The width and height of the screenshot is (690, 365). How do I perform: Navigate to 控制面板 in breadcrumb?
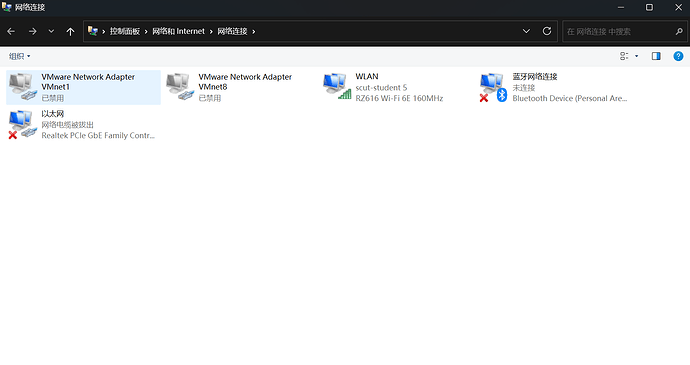(125, 31)
